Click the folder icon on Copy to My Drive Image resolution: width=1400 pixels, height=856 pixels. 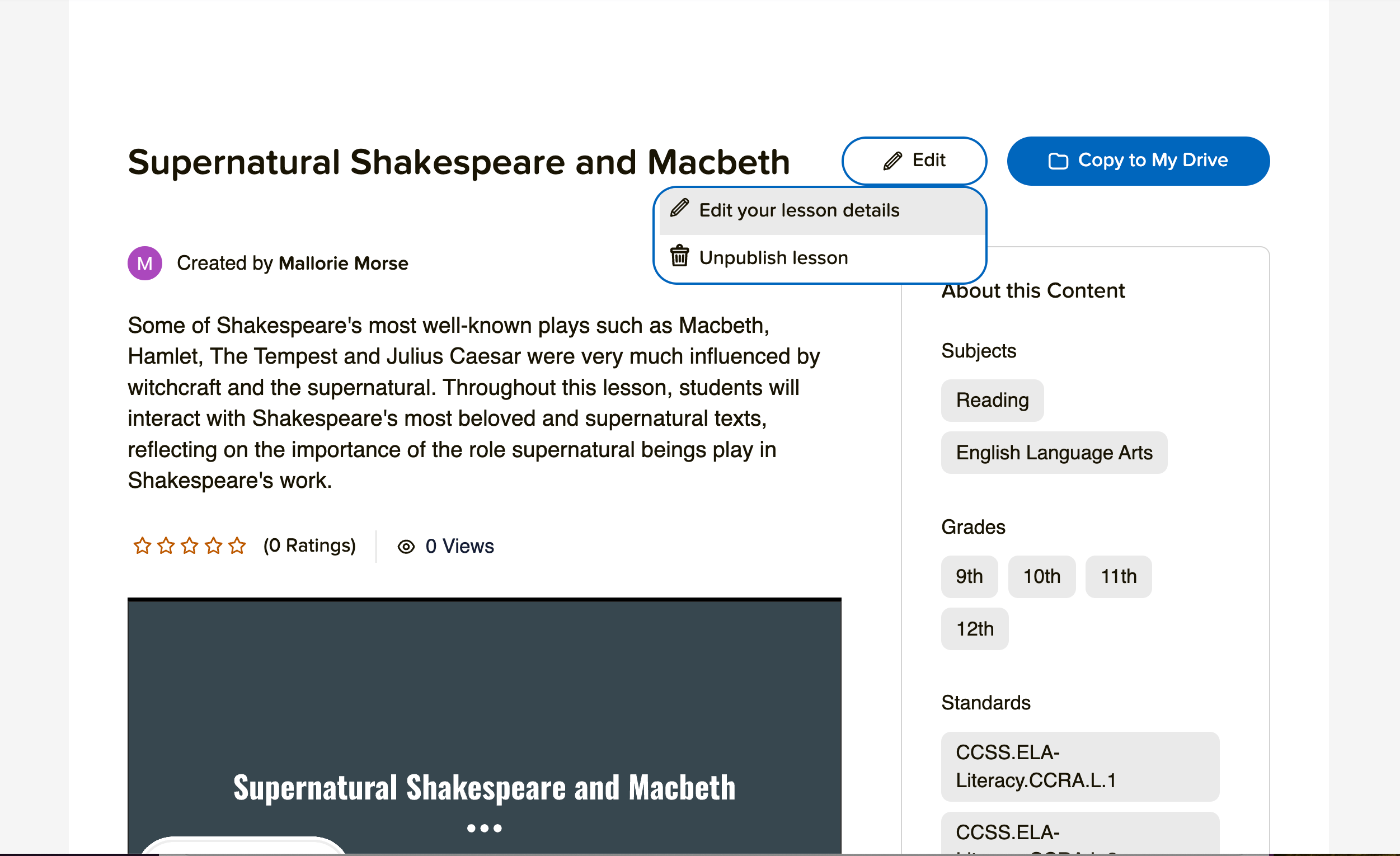[1058, 161]
